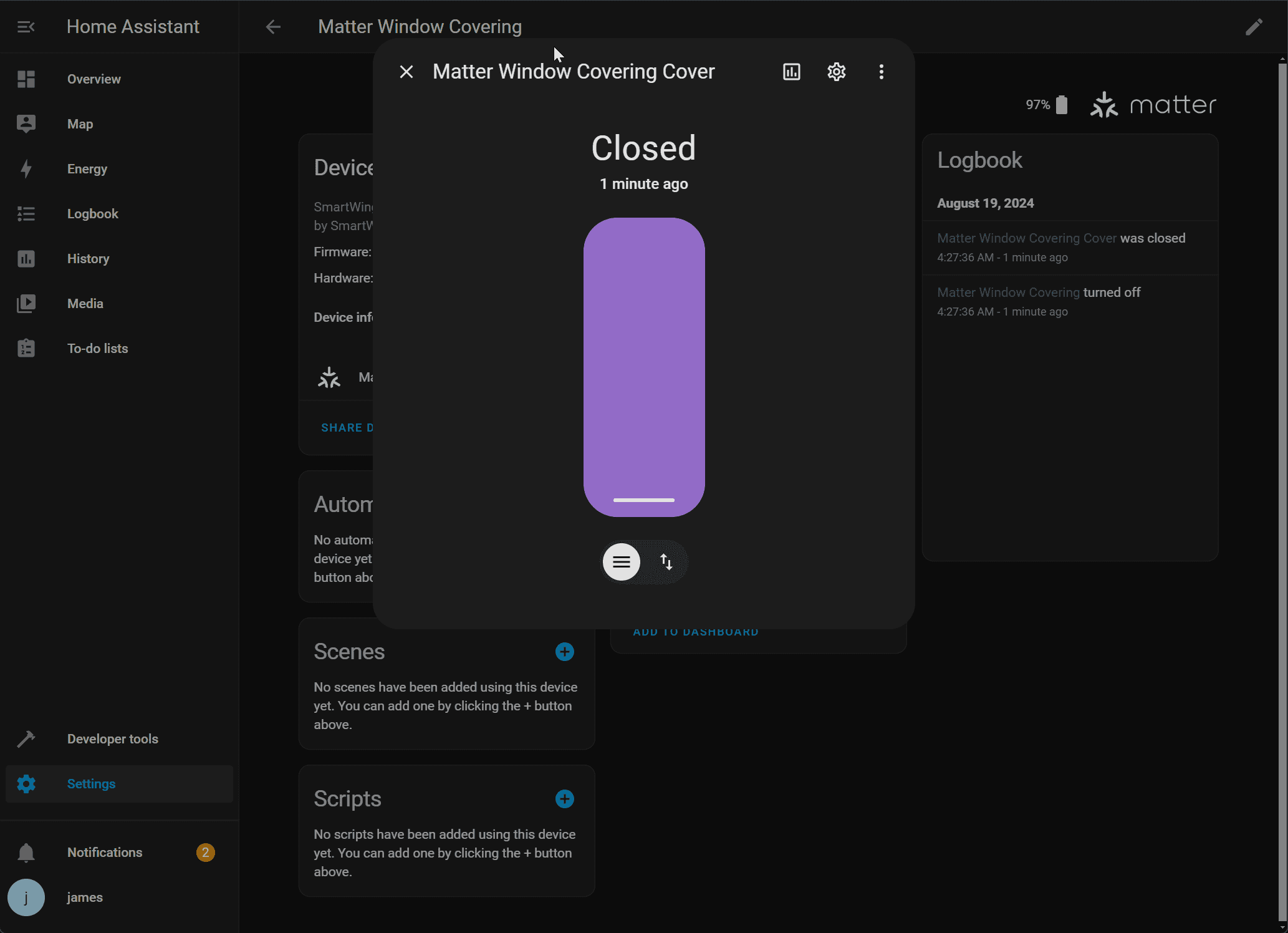Add a script with plus icon
The height and width of the screenshot is (933, 1288).
pyautogui.click(x=564, y=799)
